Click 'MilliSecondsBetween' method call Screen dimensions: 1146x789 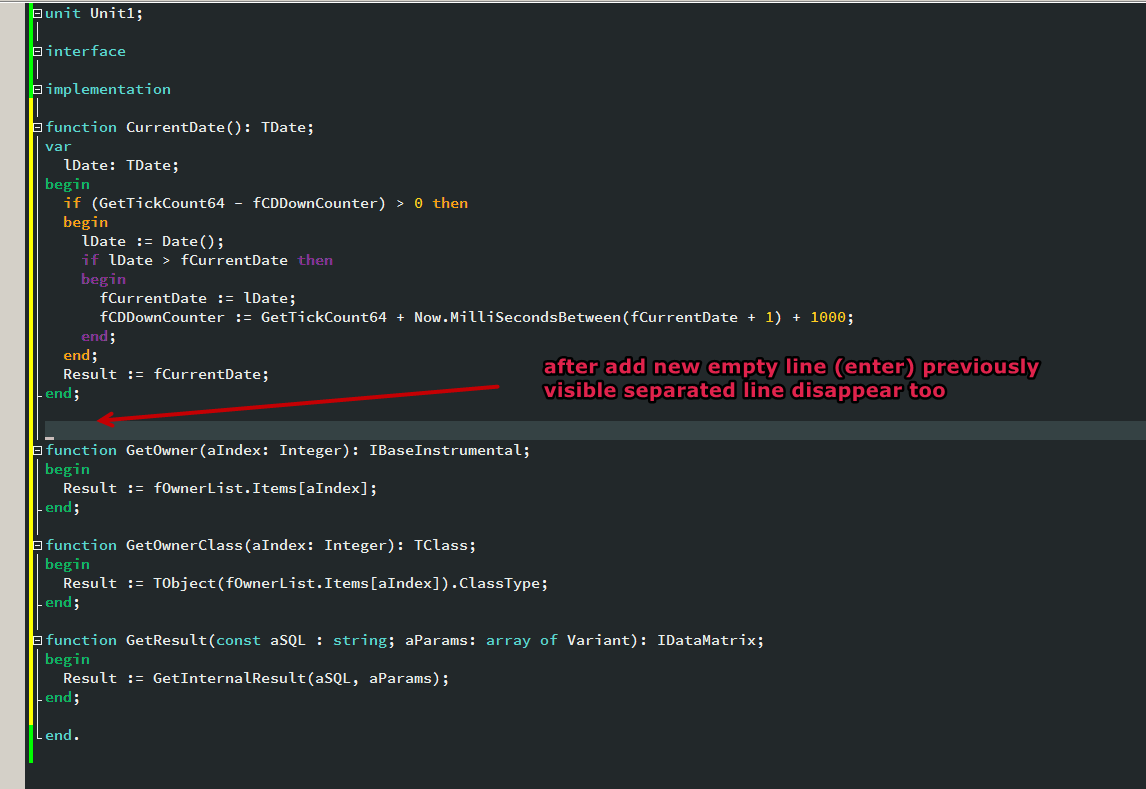(x=535, y=317)
